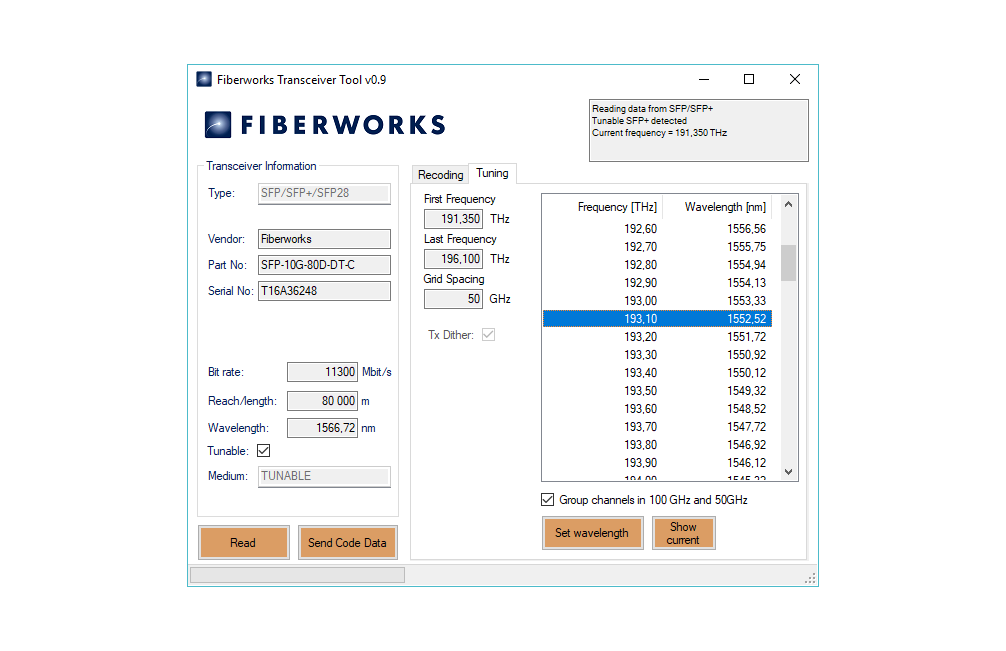Select the highlighted 193,10 THz row

click(657, 319)
